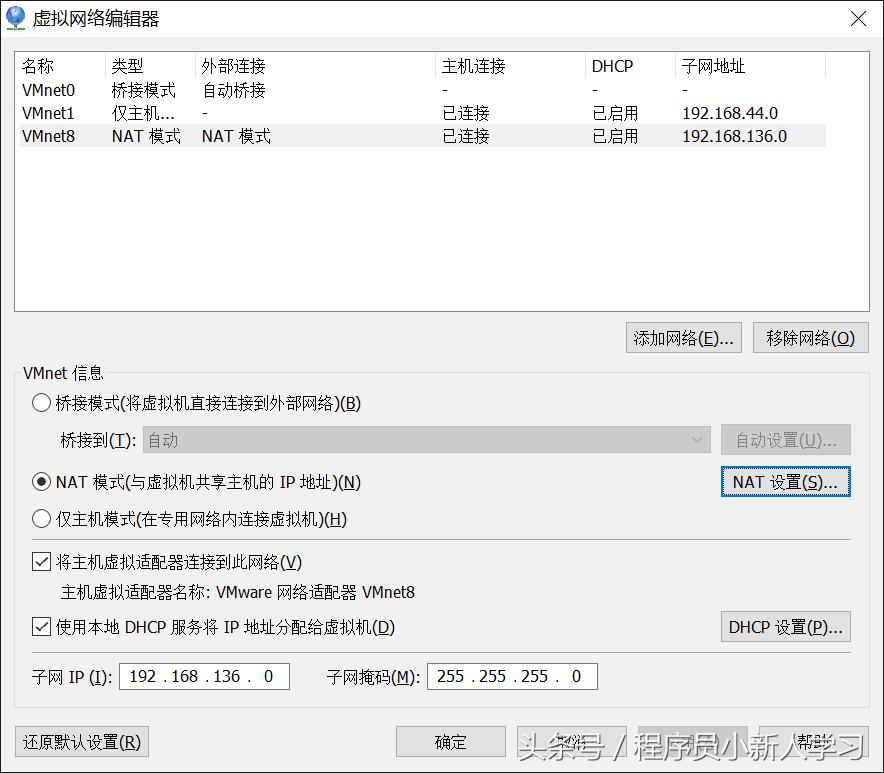Viewport: 884px width, 773px height.
Task: Click the virtual network editor title bar icon
Action: (16, 18)
